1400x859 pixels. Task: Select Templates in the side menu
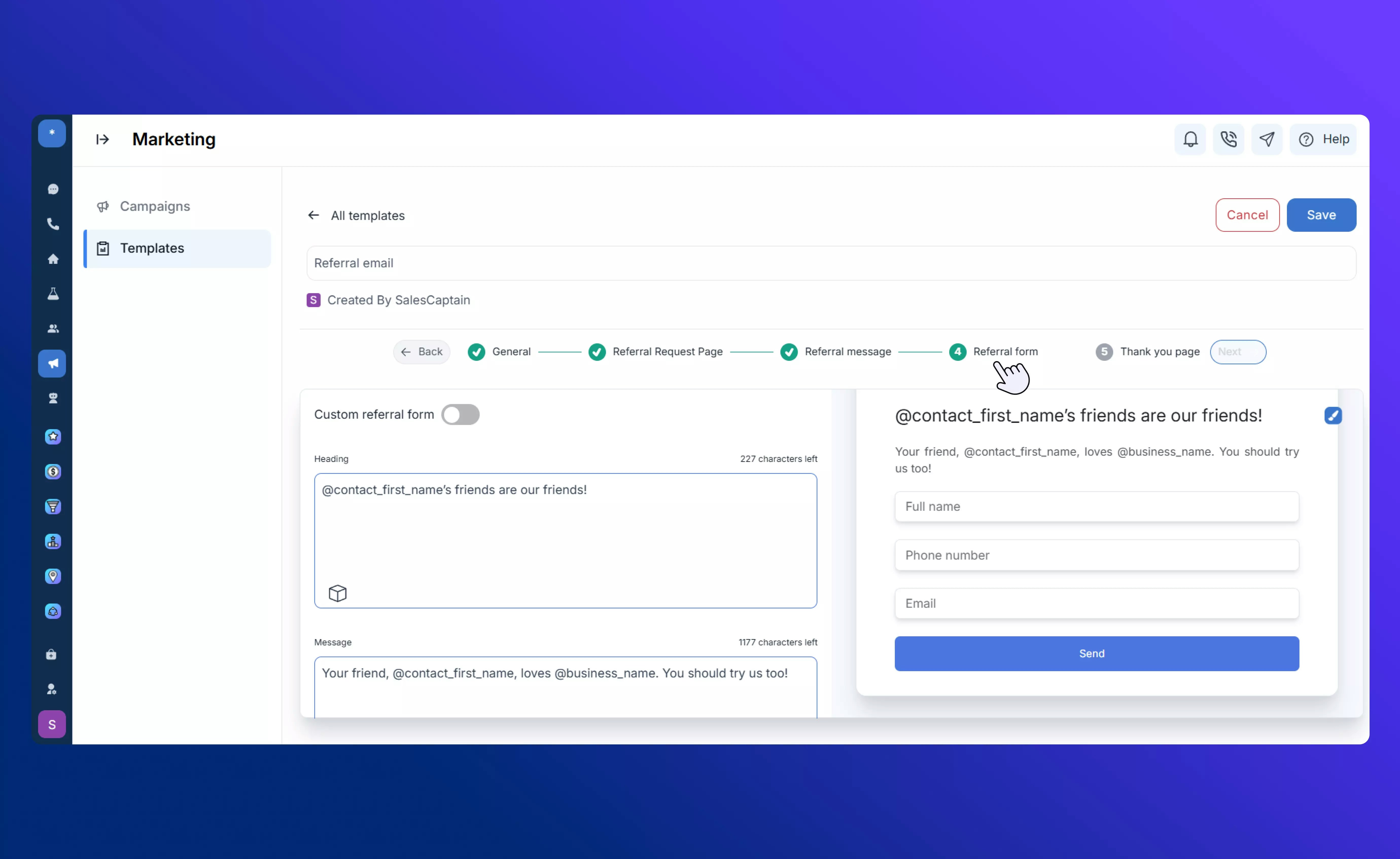click(x=152, y=248)
